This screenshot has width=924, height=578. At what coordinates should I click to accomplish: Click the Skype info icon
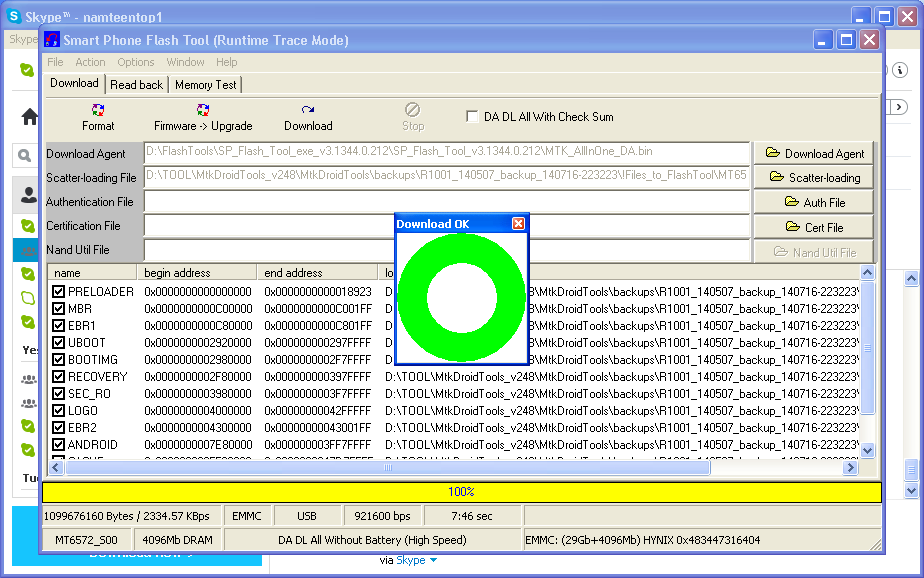click(899, 70)
